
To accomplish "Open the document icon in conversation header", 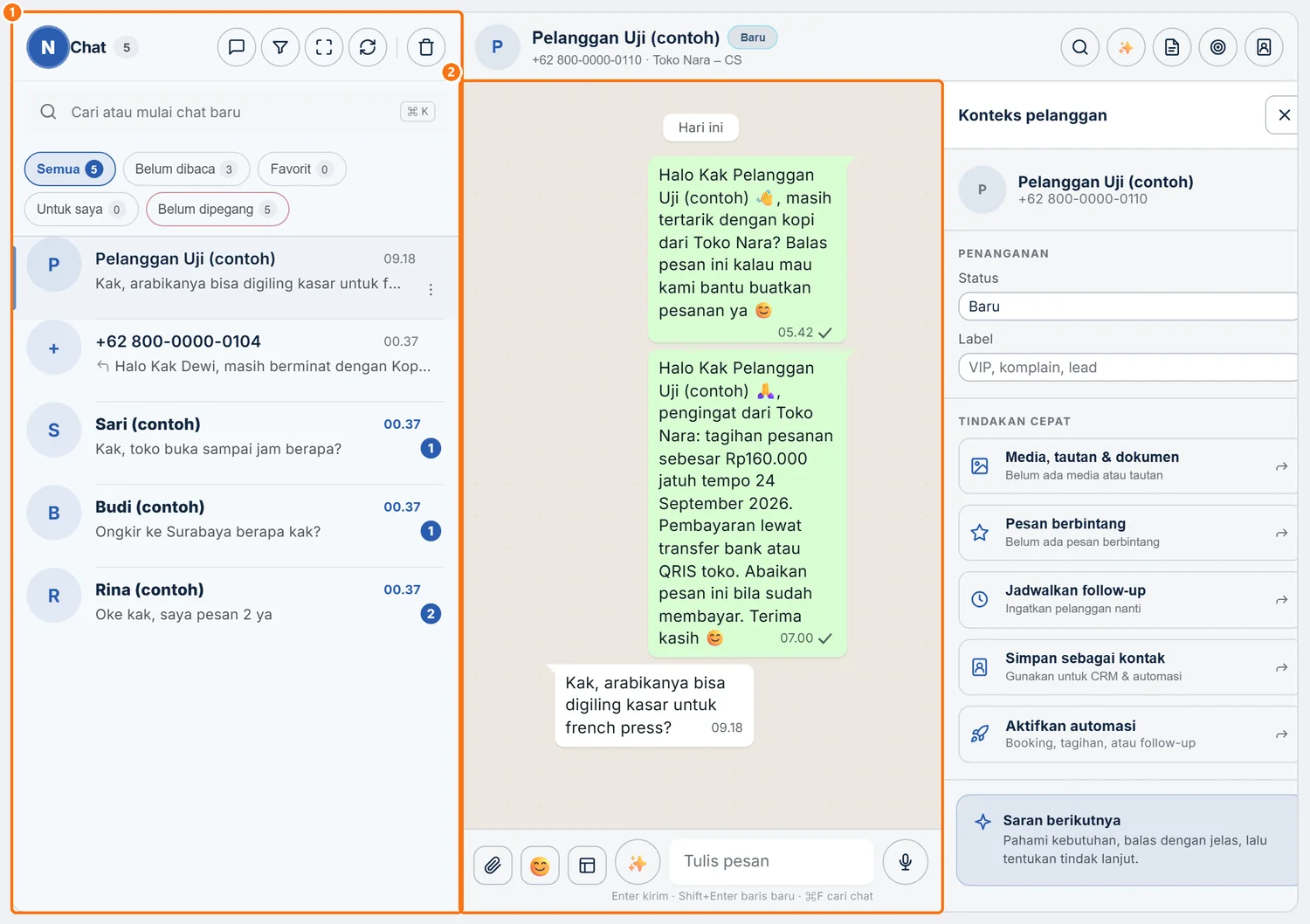I will coord(1172,47).
